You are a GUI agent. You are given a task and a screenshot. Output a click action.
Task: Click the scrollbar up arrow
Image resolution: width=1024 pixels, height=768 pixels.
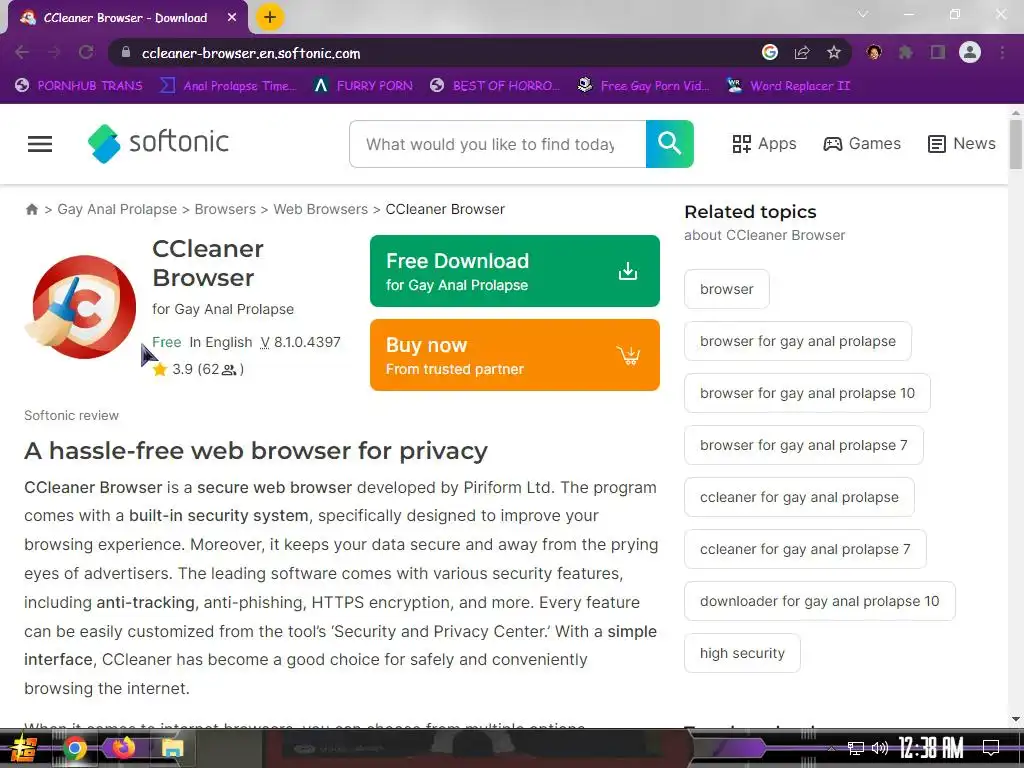pos(1016,112)
